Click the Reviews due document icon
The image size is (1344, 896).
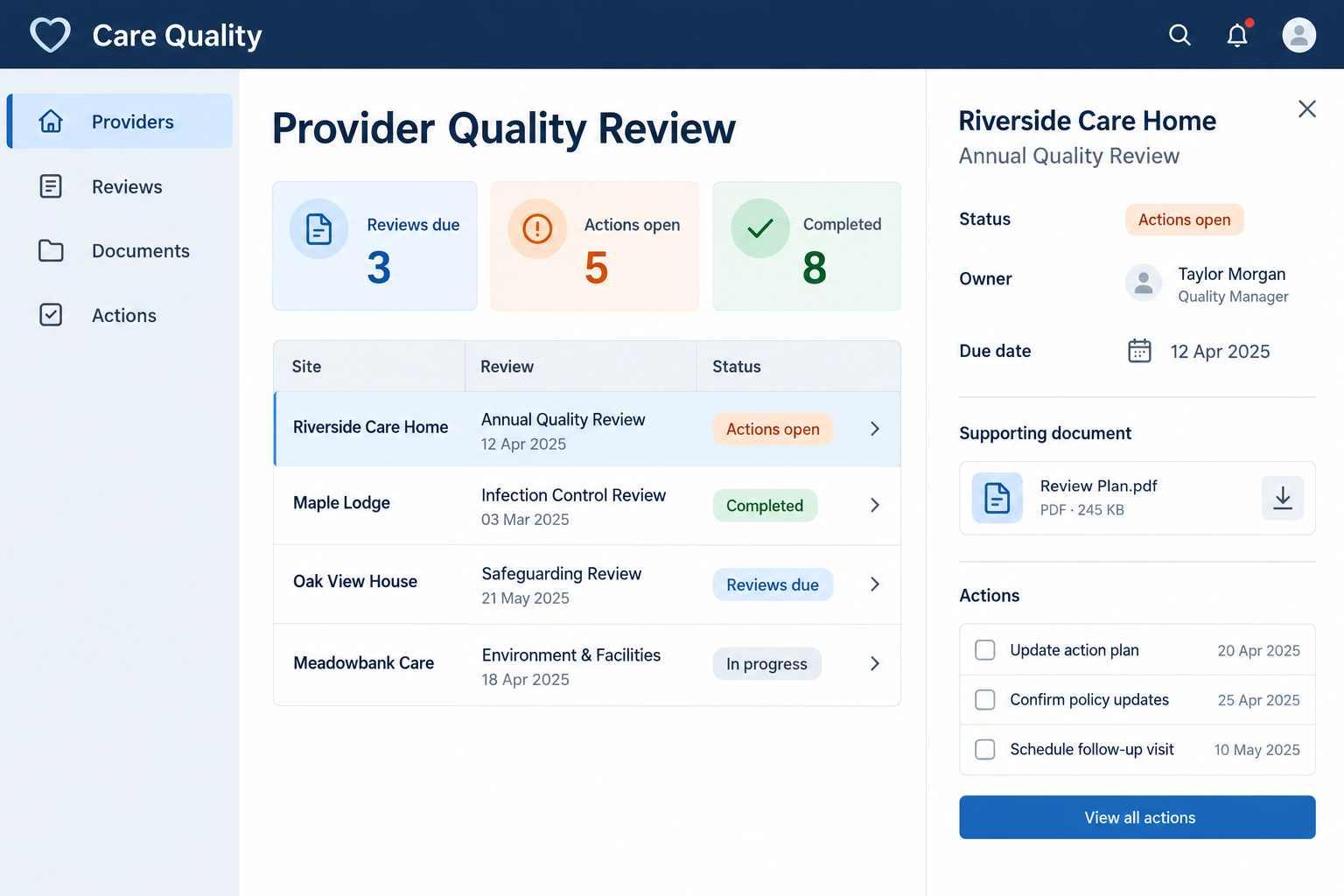point(318,228)
